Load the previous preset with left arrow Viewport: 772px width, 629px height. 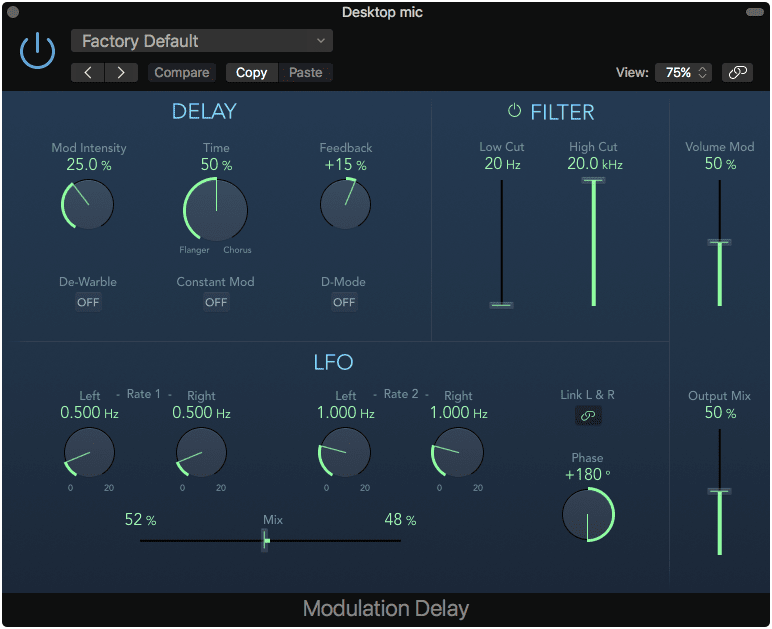(88, 72)
